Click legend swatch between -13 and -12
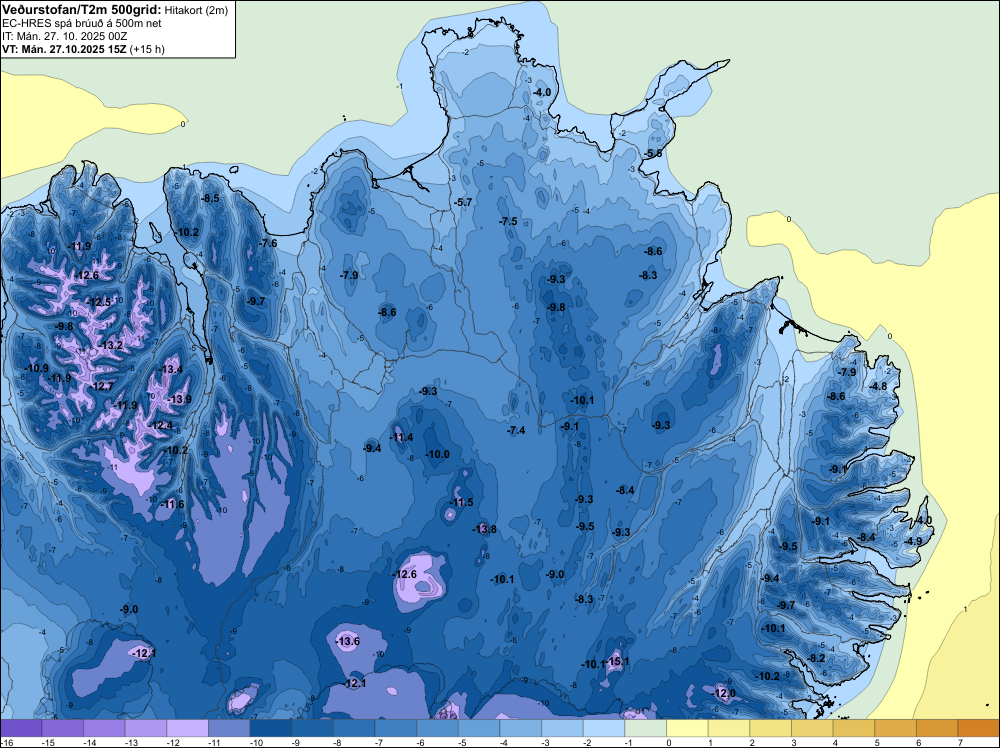This screenshot has width=1000, height=748. click(x=146, y=728)
